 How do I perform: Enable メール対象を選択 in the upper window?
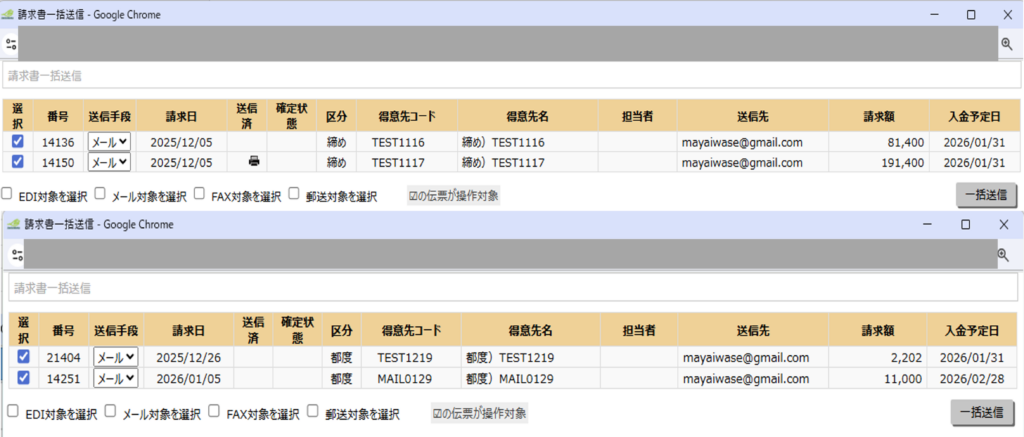coord(101,194)
